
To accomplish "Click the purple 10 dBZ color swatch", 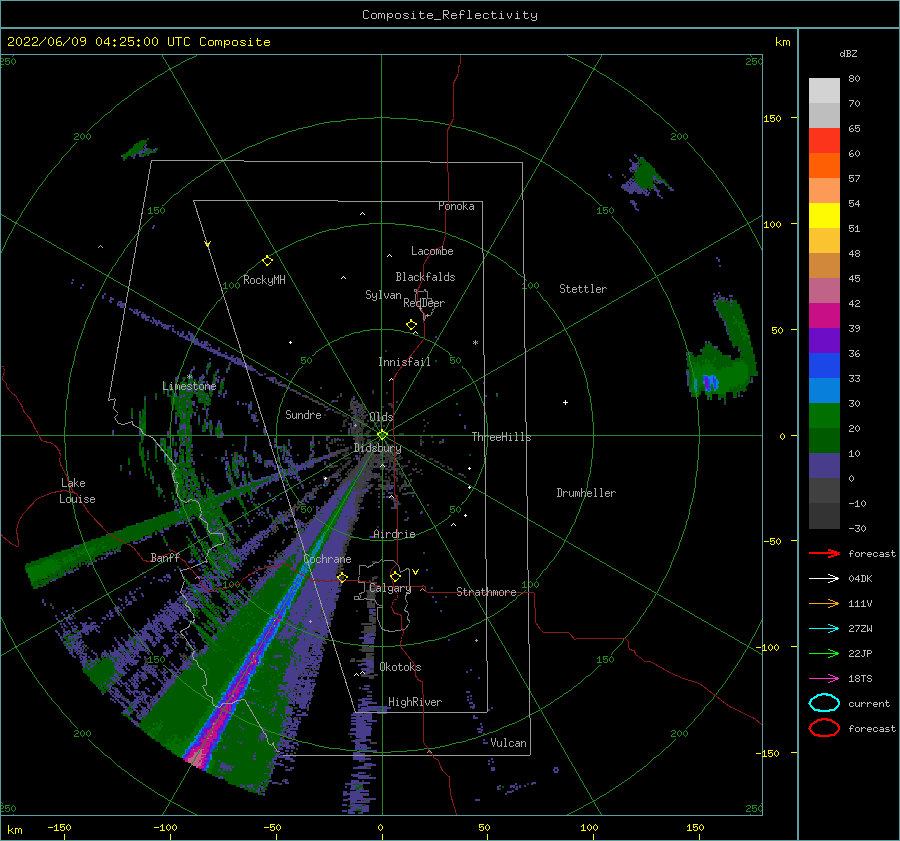I will 824,466.
